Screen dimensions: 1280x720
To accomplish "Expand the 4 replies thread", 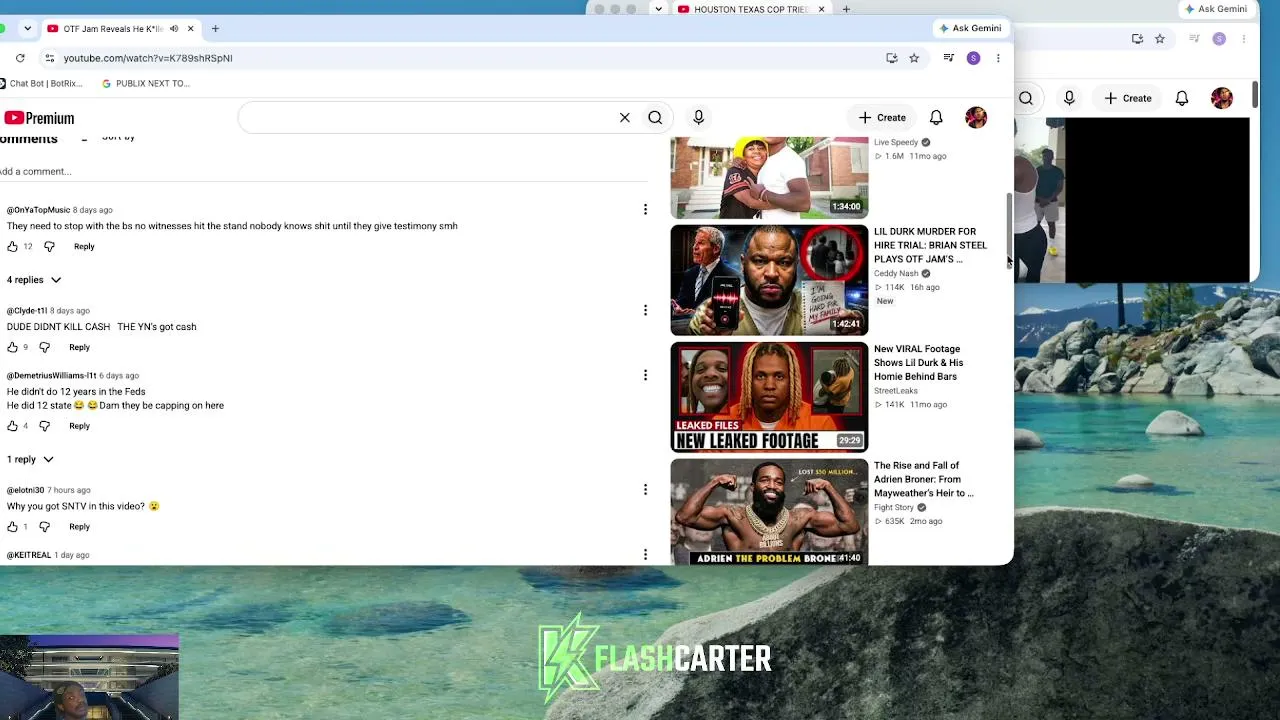I will (x=34, y=280).
